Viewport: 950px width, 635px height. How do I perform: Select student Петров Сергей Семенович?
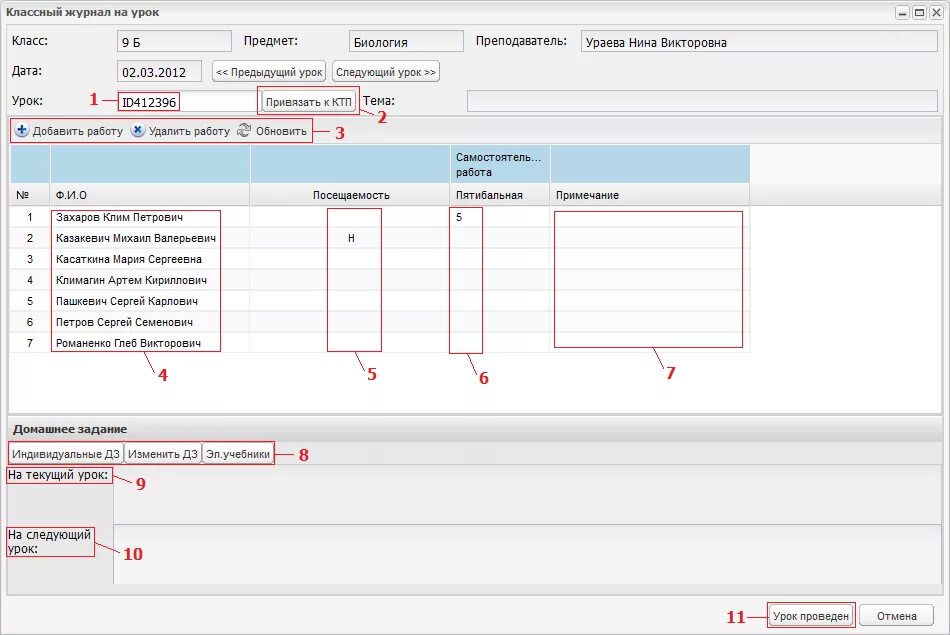pos(124,322)
